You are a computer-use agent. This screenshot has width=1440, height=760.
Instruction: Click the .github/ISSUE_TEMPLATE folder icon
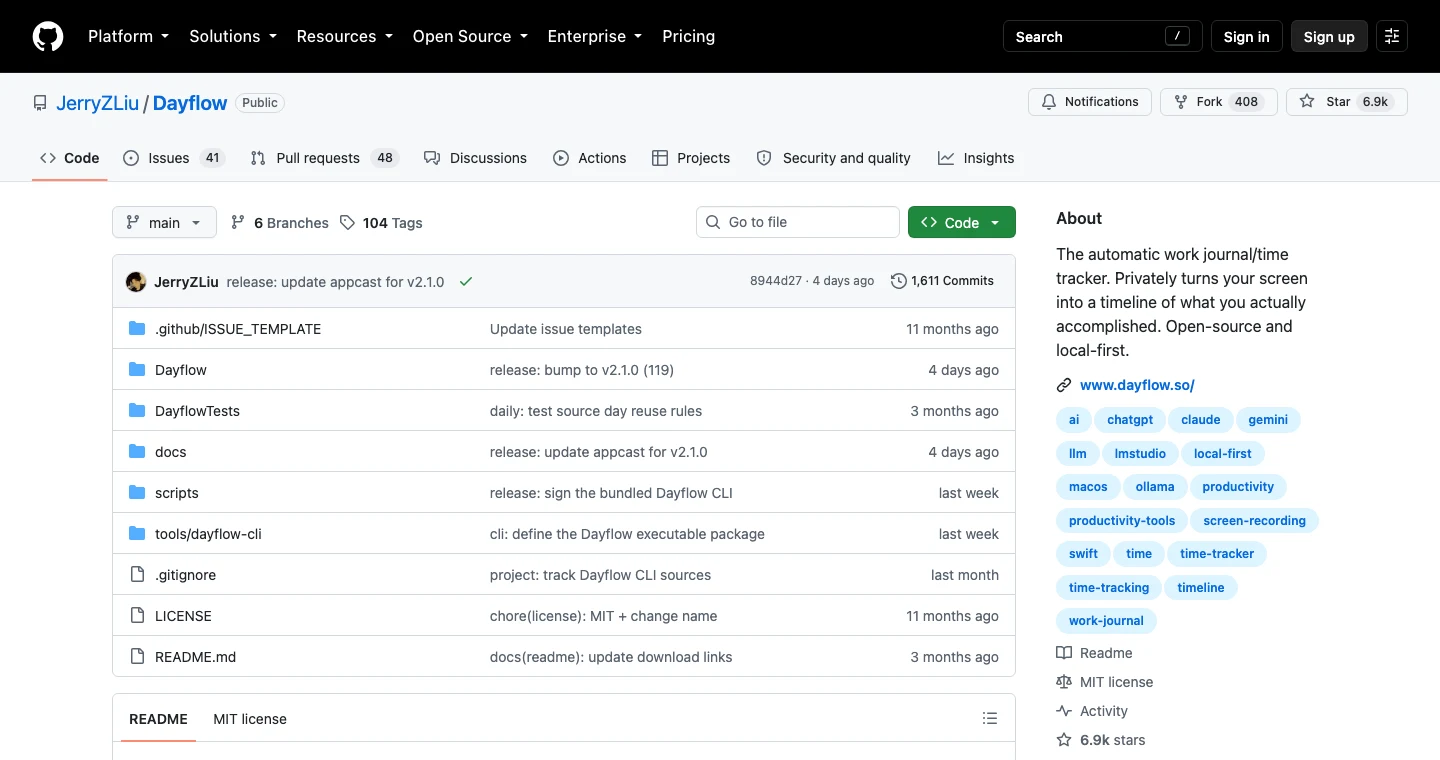coord(137,329)
